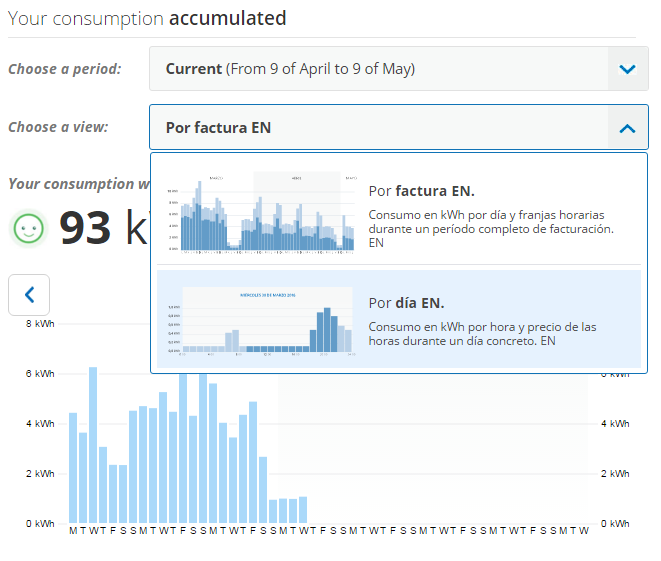
Task: Click the '8 kWh' left axis label
Action: click(39, 325)
